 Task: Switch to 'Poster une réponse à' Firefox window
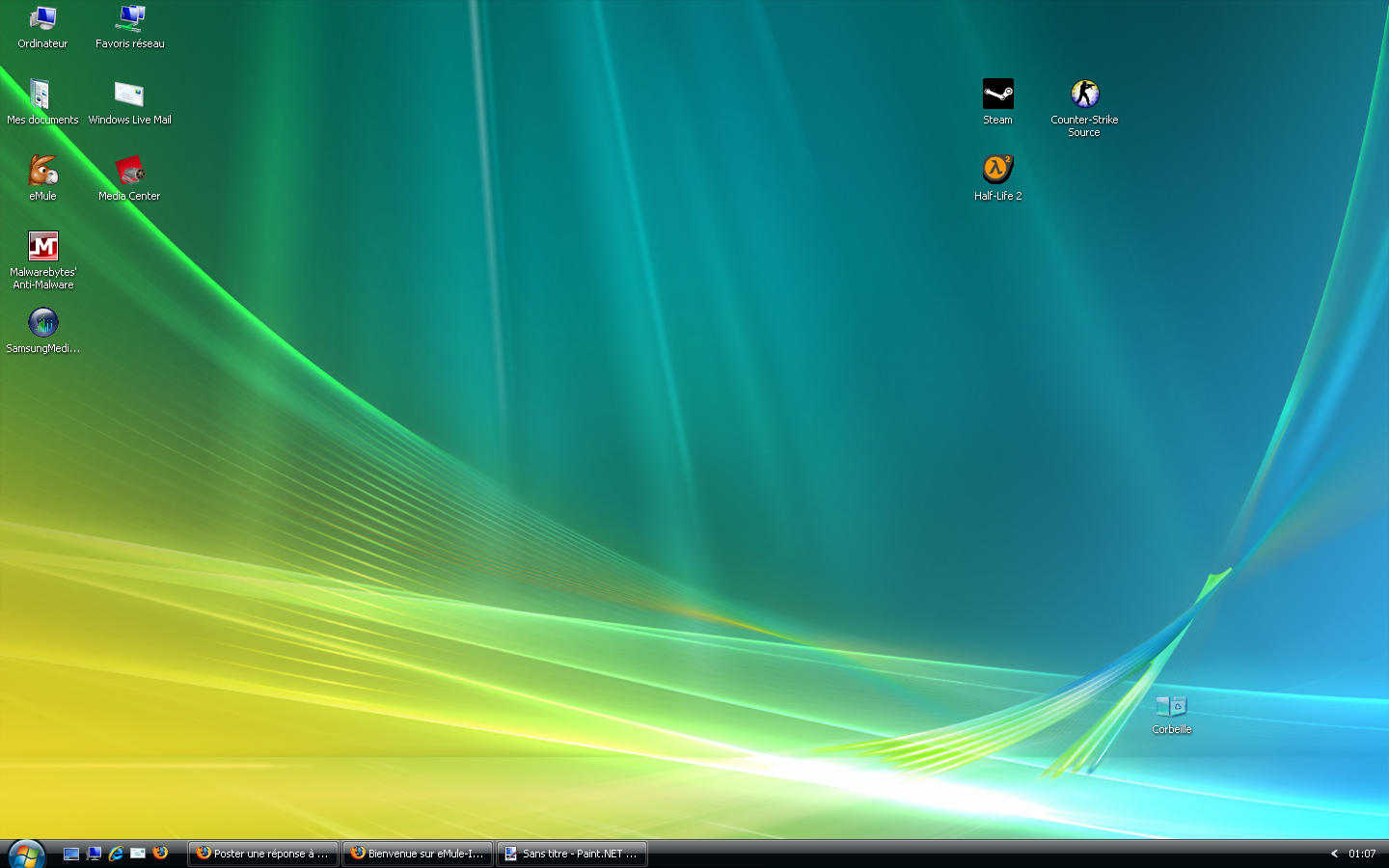click(x=263, y=854)
